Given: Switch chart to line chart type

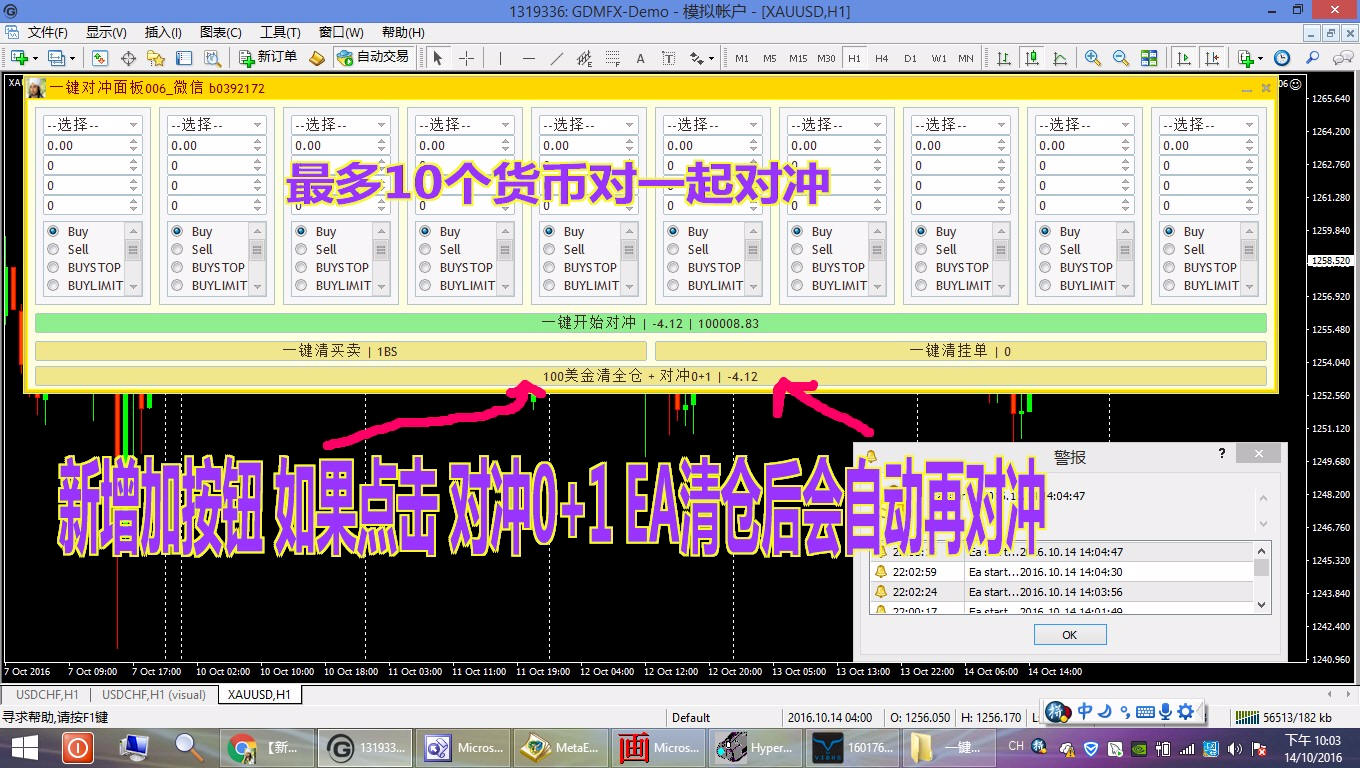Looking at the screenshot, I should [1059, 58].
